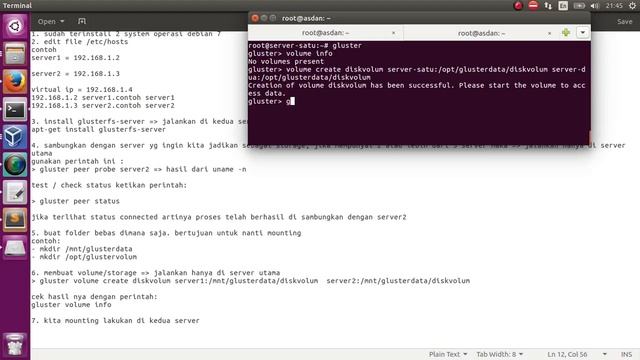Close the terminal window
The image size is (640, 360).
click(255, 18)
